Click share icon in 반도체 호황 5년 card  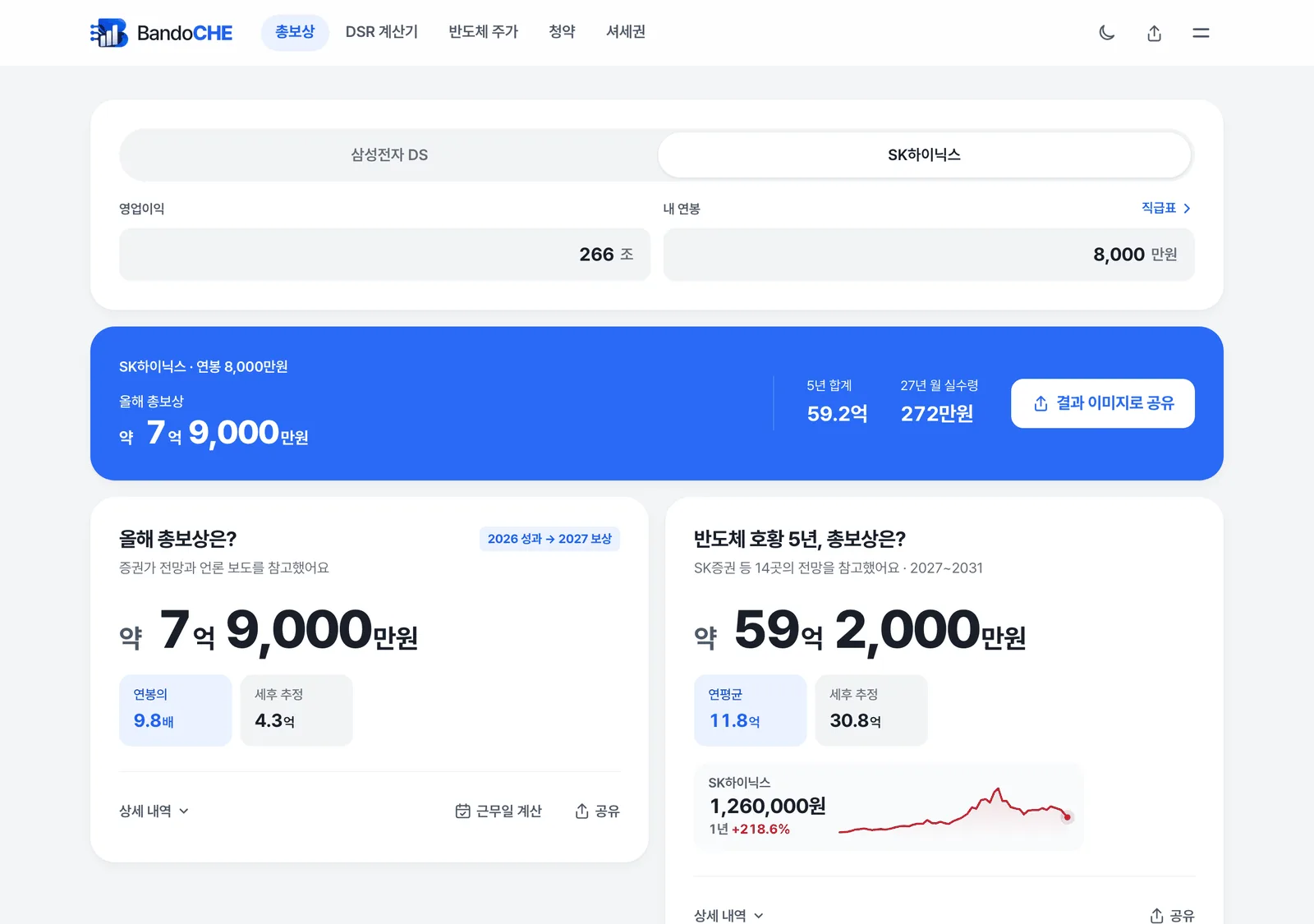click(x=1156, y=915)
